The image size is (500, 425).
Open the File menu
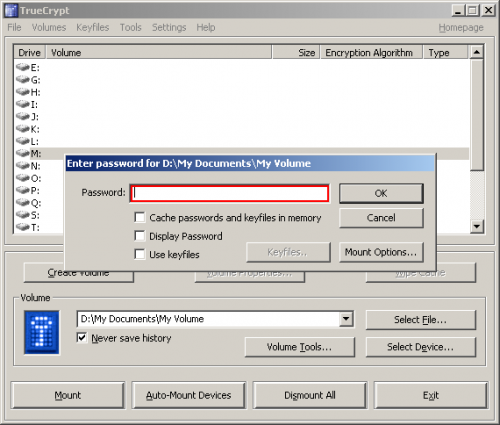point(14,27)
